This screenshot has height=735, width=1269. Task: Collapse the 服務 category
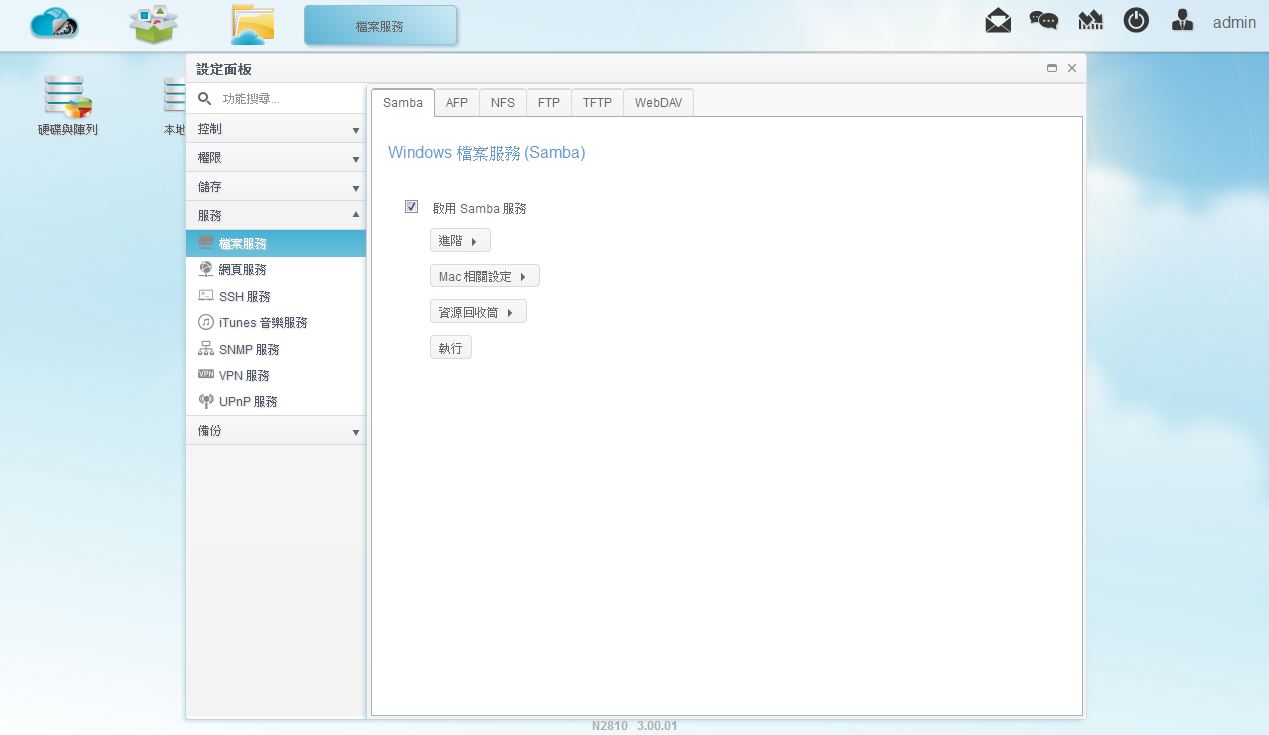(276, 215)
